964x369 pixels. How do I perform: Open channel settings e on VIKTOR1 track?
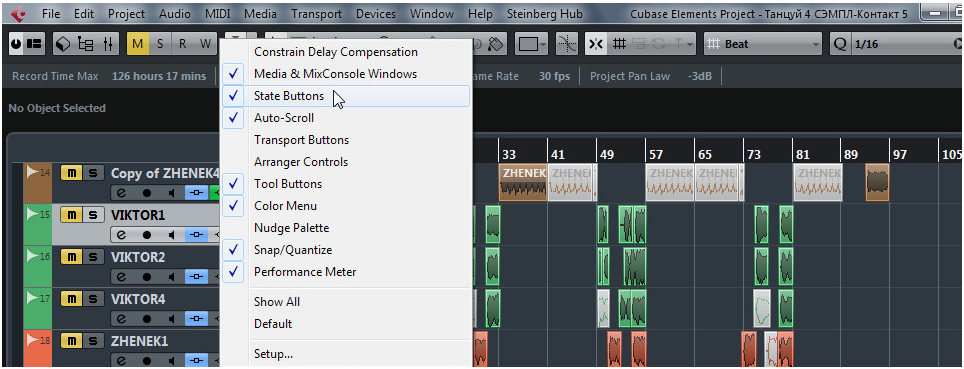121,234
